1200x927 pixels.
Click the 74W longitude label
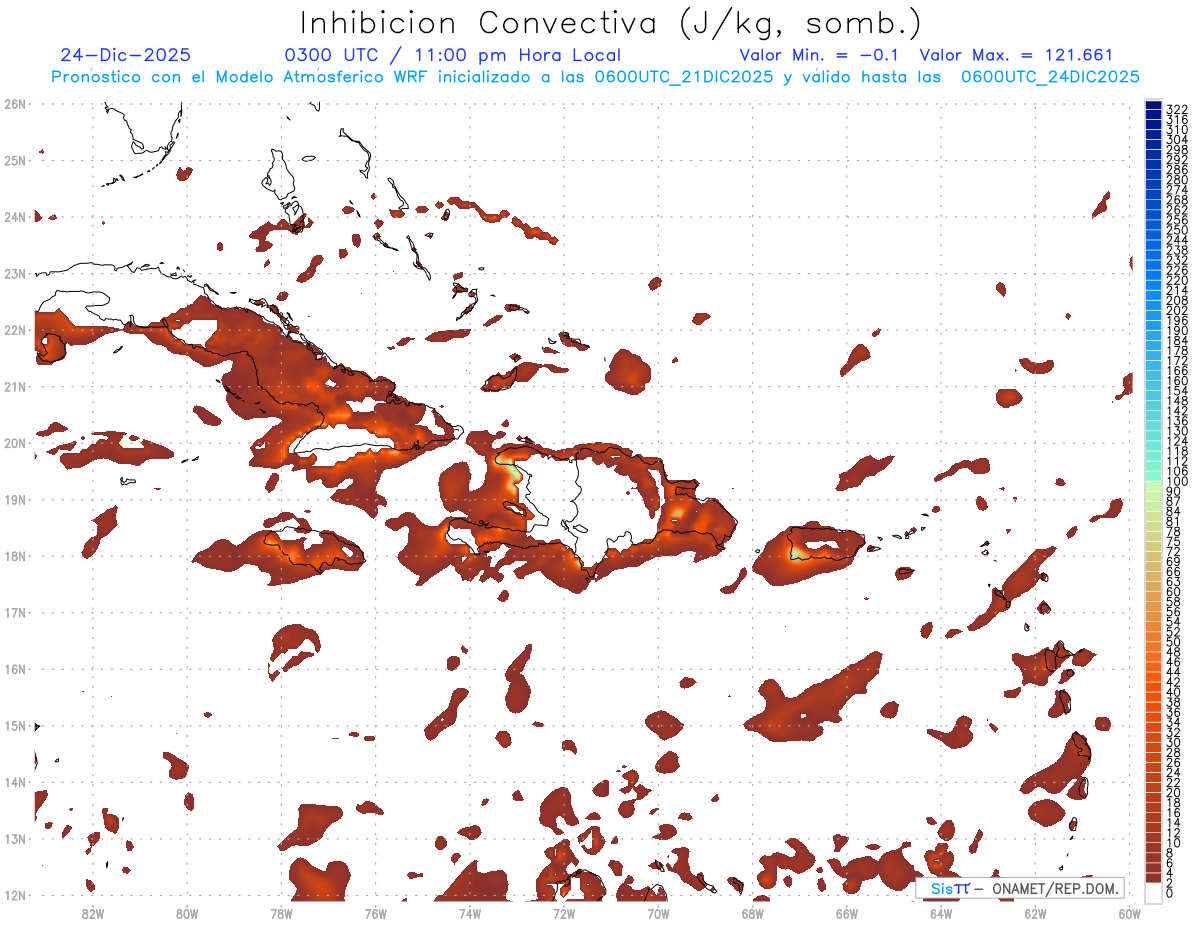(469, 912)
